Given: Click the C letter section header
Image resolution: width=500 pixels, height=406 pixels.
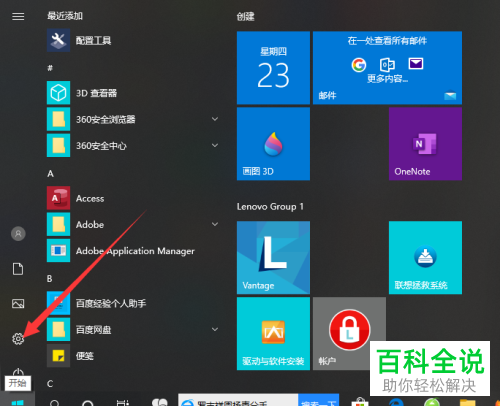Looking at the screenshot, I should pos(50,384).
